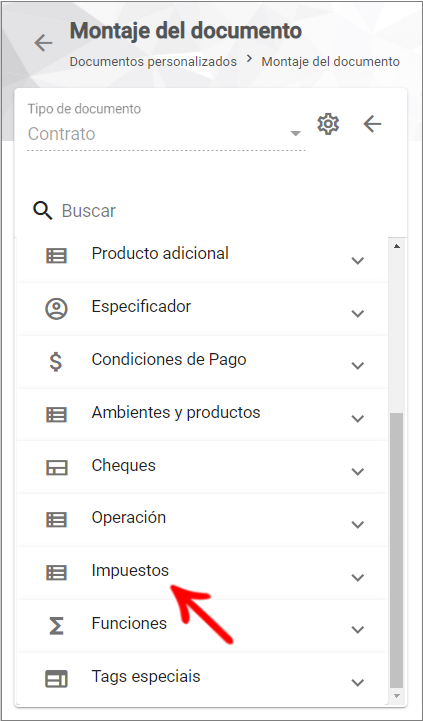Screen dimensions: 423x721
Task: Open the settings gear icon
Action: coord(328,124)
